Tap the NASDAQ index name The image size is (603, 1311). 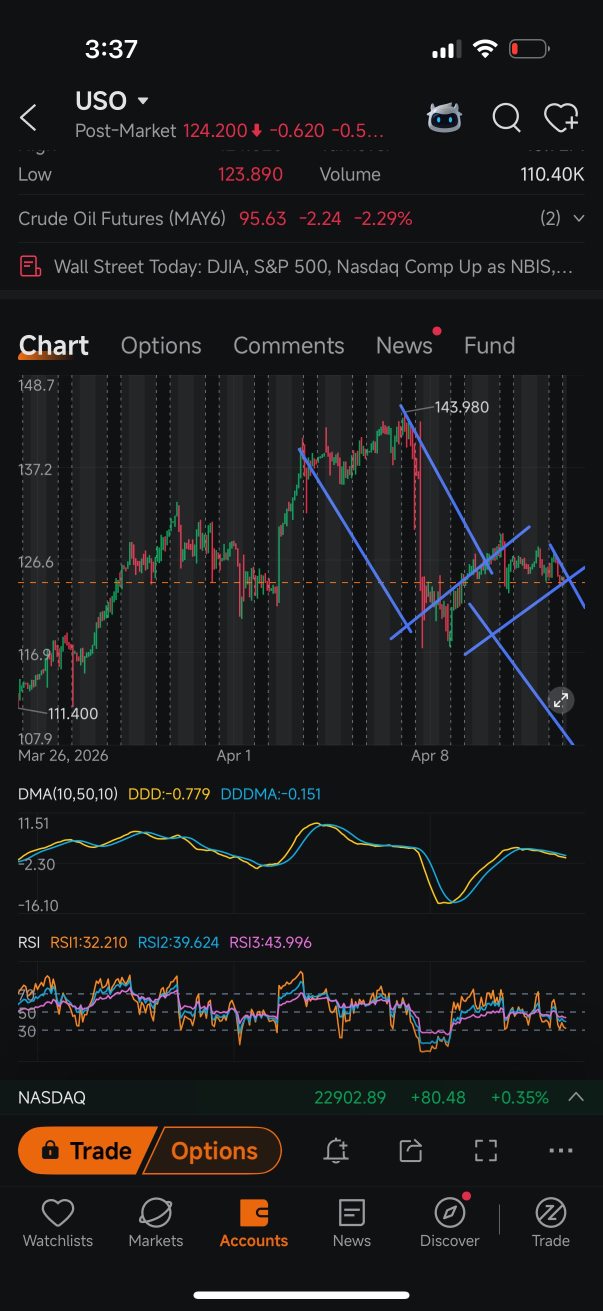(x=52, y=1097)
